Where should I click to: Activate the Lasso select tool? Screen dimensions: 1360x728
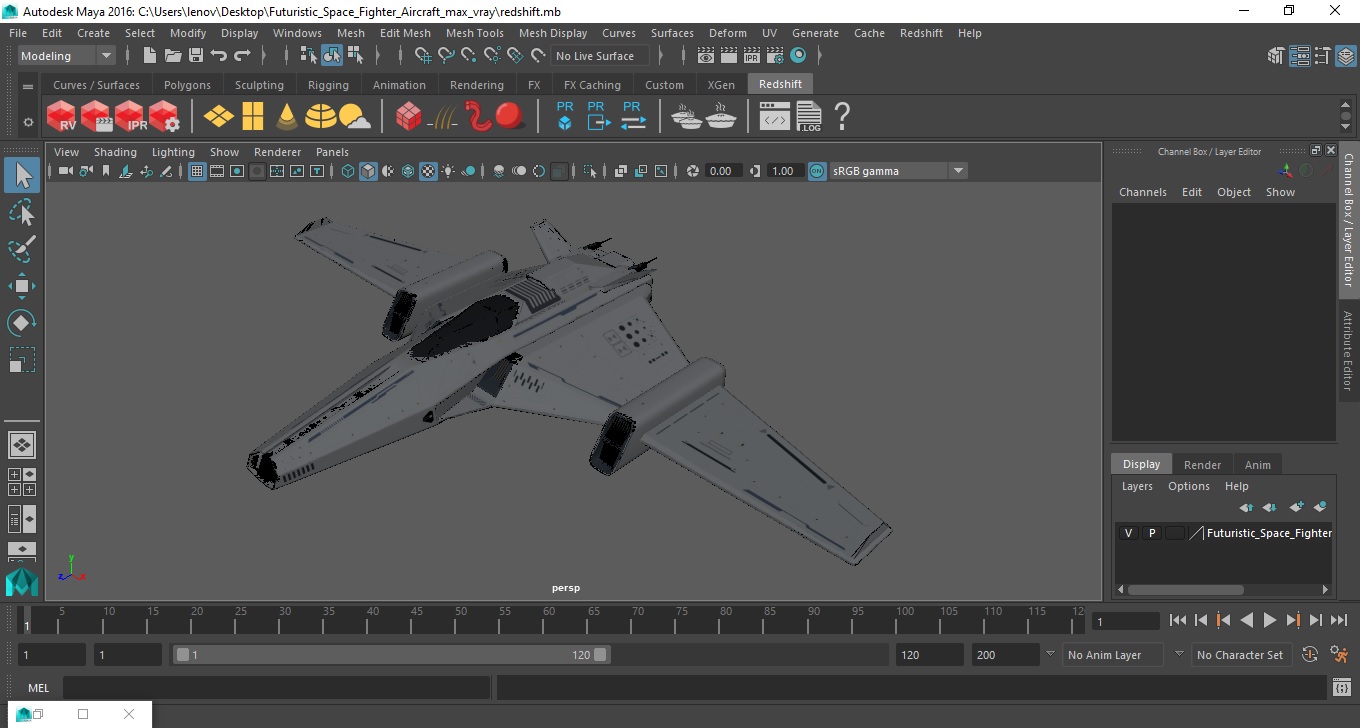coord(22,212)
